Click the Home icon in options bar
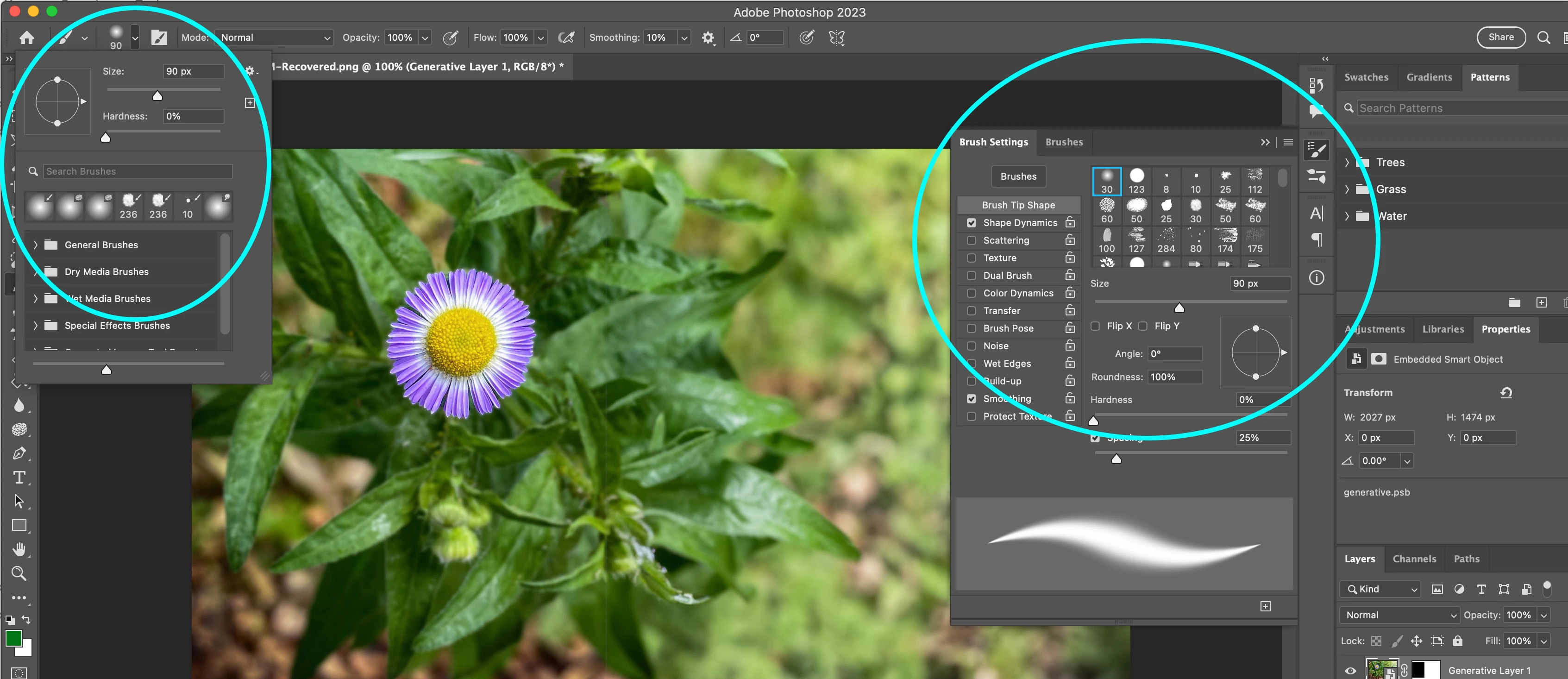The height and width of the screenshot is (679, 1568). [26, 38]
